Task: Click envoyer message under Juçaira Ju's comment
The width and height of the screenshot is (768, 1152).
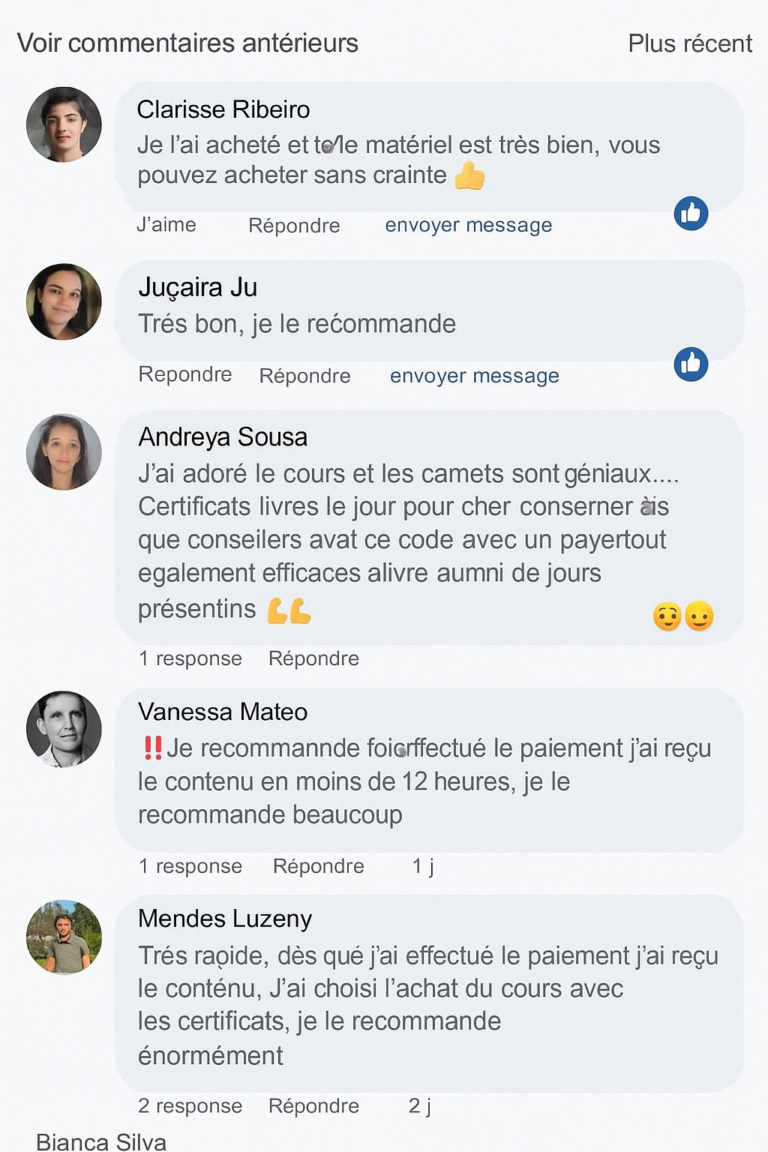Action: pos(474,376)
